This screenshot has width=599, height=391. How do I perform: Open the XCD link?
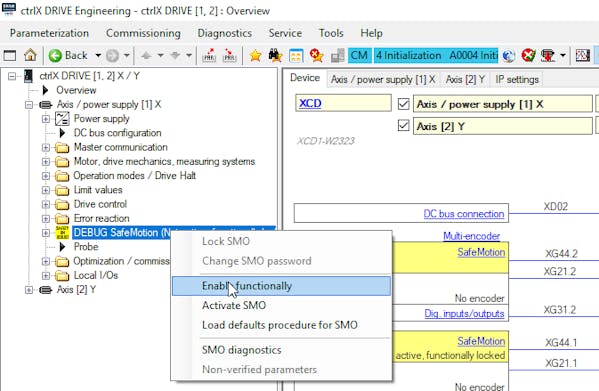pos(310,103)
